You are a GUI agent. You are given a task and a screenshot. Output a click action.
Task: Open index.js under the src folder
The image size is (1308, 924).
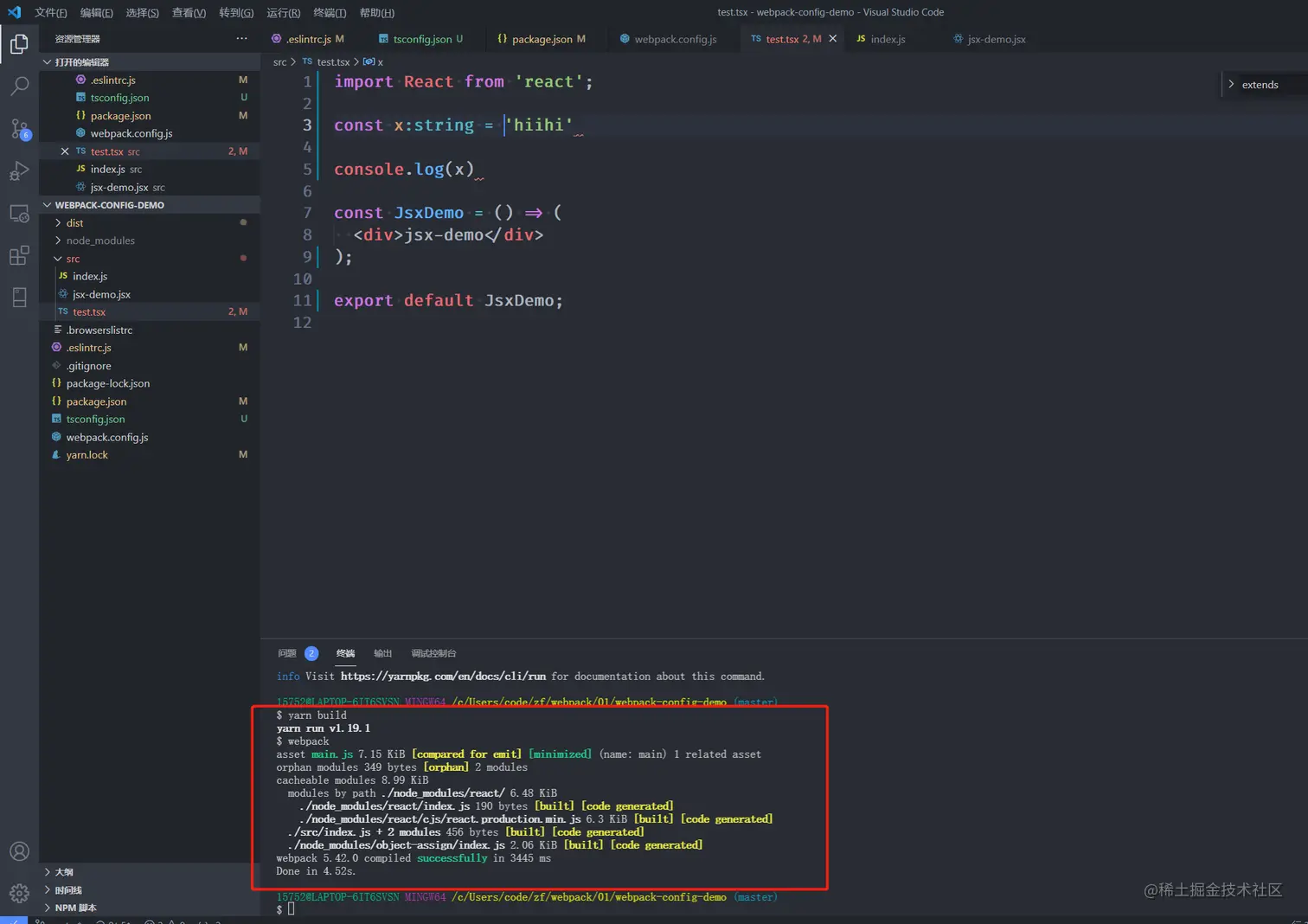coord(150,276)
